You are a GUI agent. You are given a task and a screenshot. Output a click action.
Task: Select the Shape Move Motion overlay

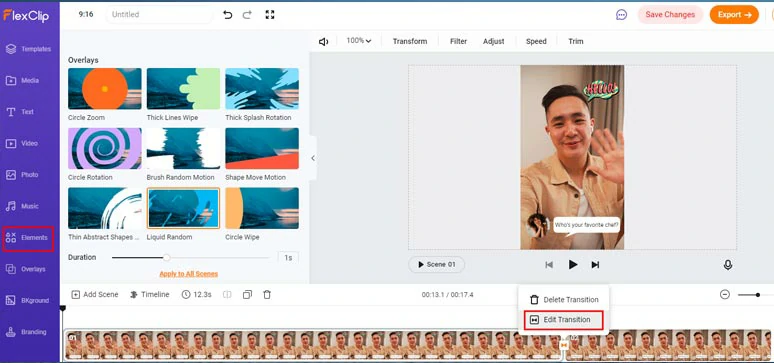[x=262, y=149]
